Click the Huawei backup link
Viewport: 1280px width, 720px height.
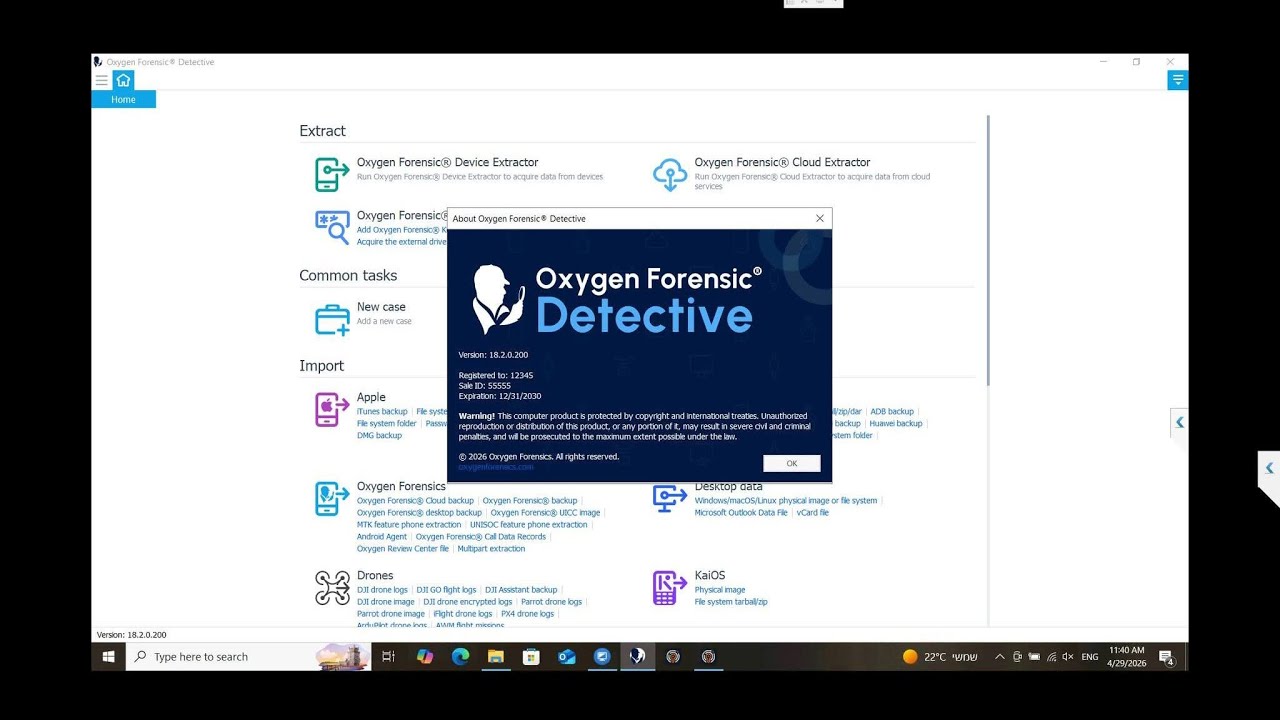coord(896,423)
